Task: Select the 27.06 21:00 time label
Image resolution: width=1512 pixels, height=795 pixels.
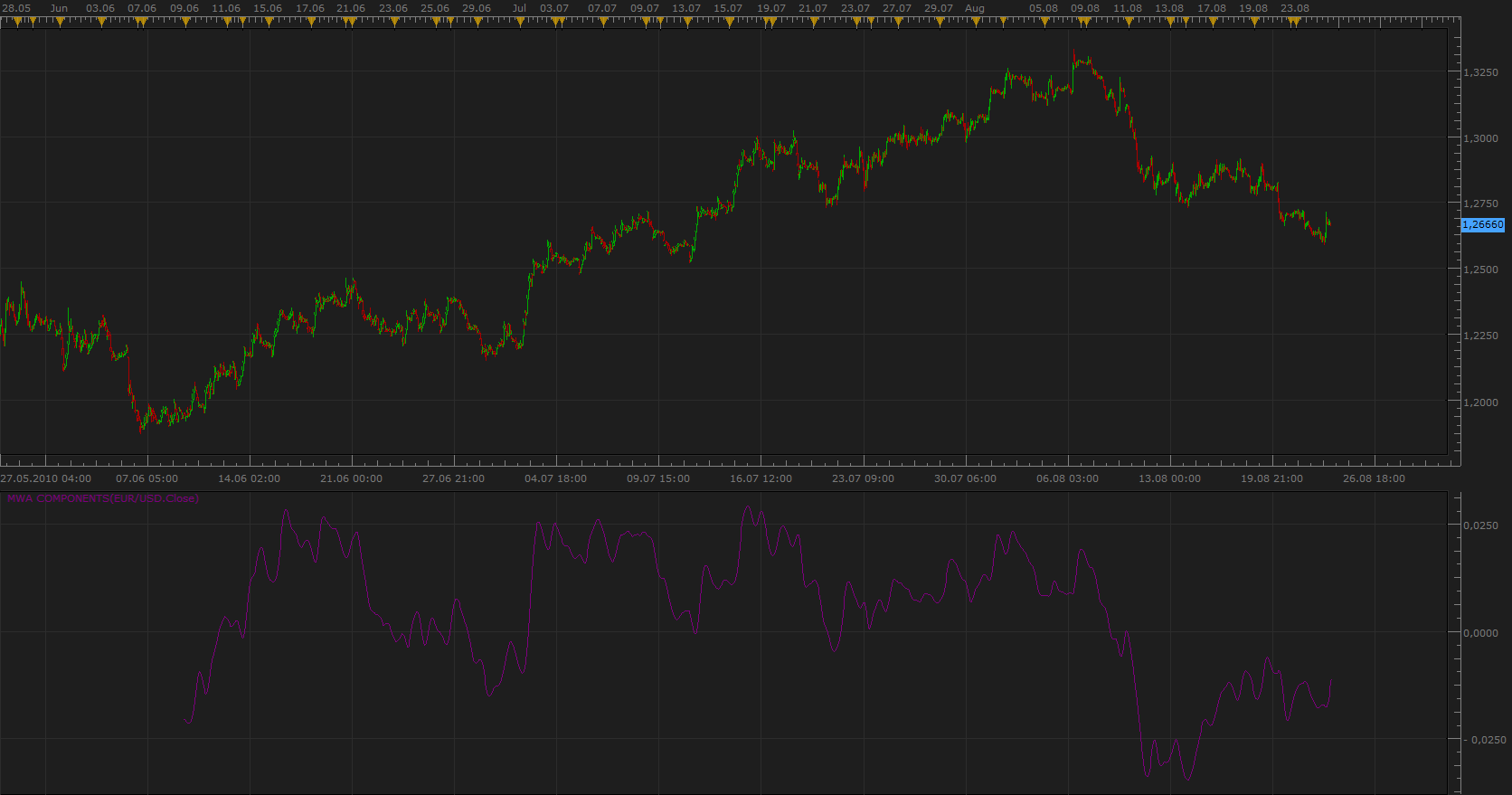Action: point(454,478)
